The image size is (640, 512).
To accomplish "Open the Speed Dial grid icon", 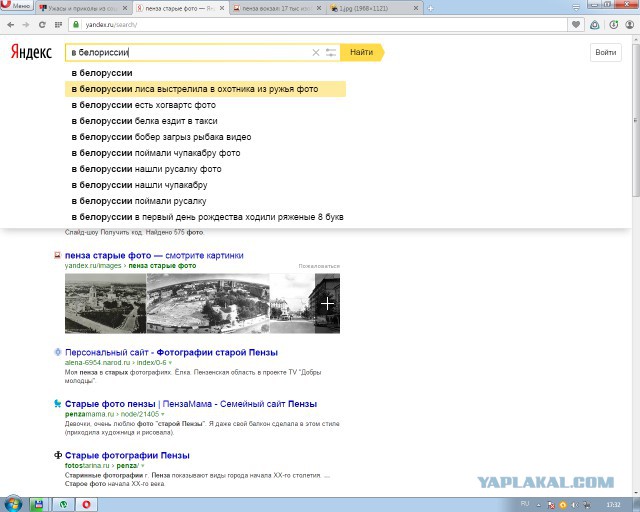I will coord(58,25).
